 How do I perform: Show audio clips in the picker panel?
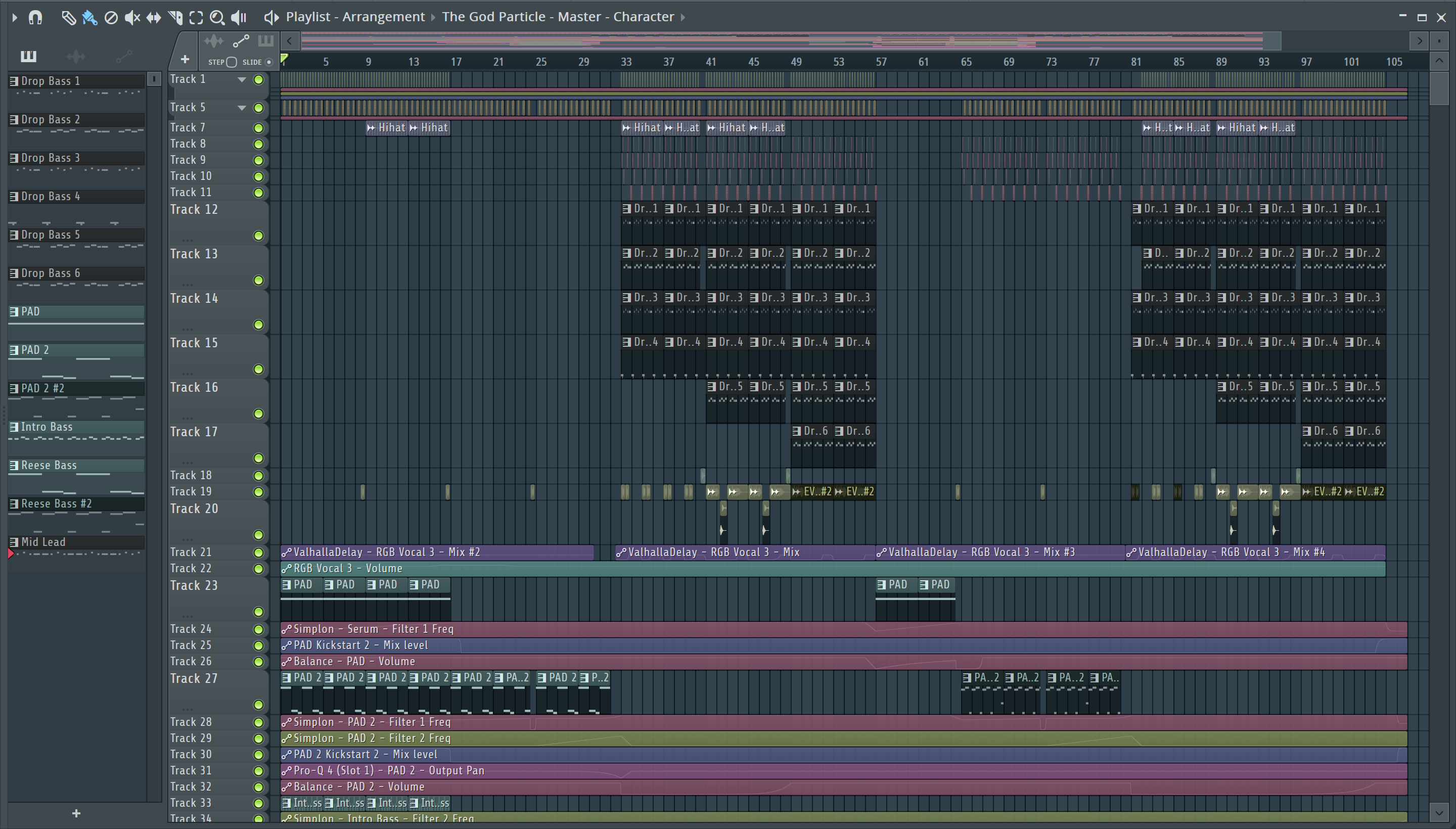[x=76, y=57]
